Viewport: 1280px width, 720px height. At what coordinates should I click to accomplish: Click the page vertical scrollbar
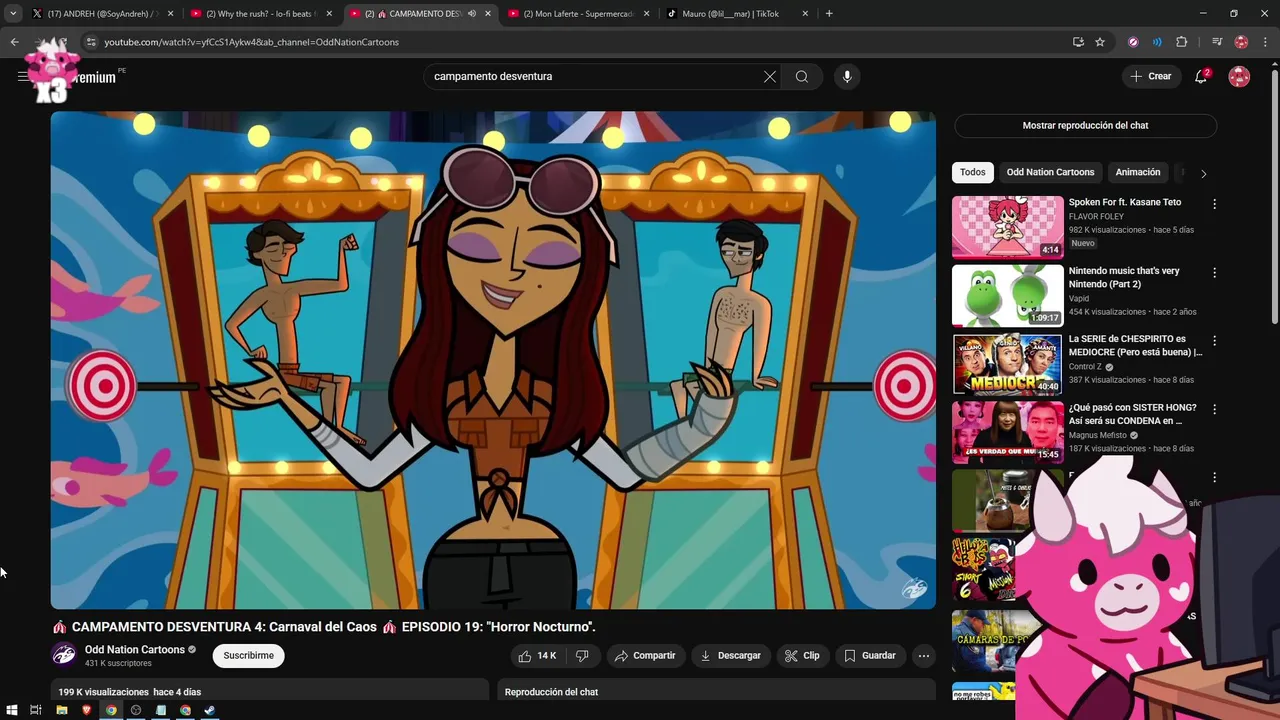[1274, 195]
